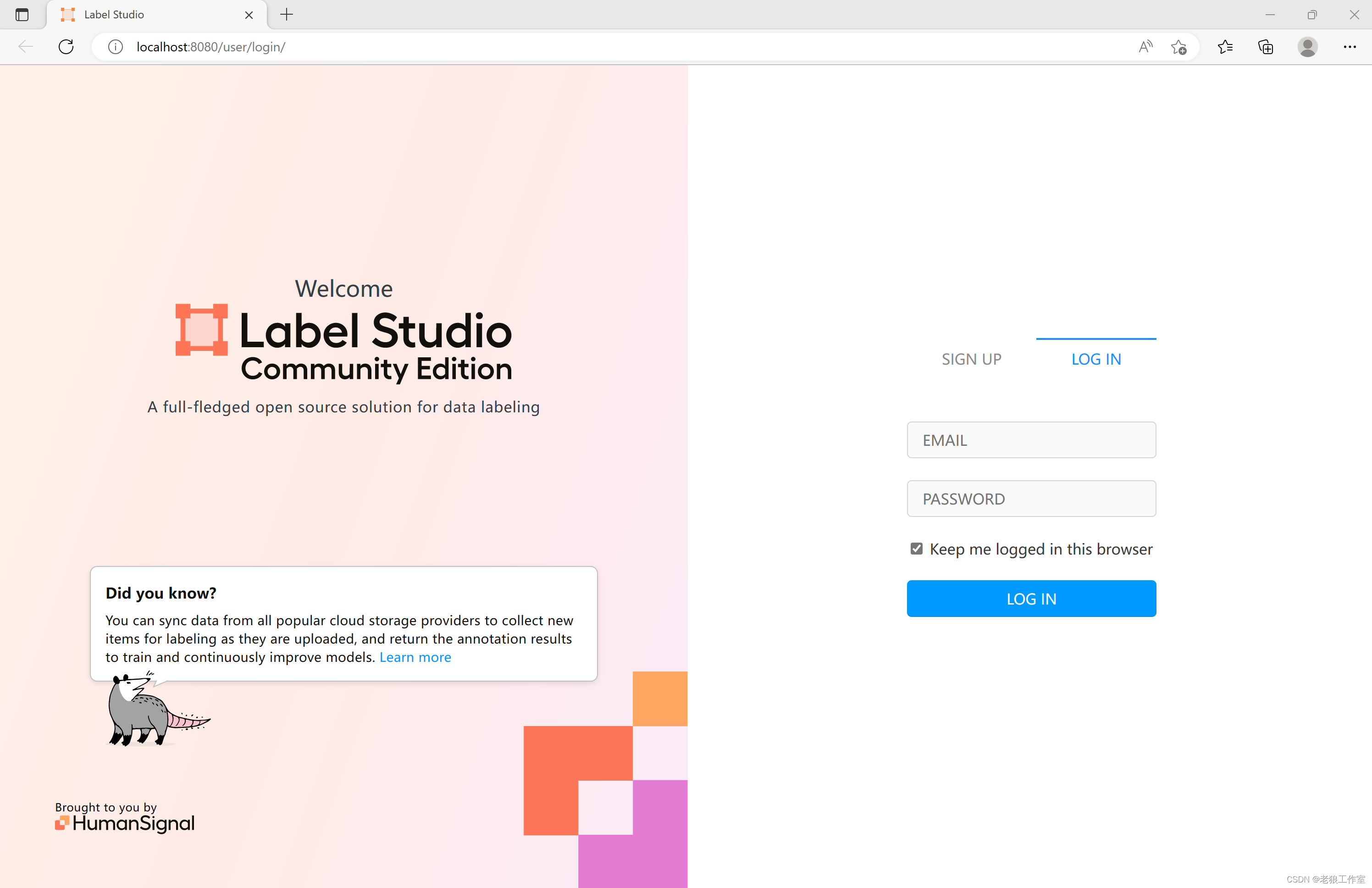The width and height of the screenshot is (1372, 888).
Task: Open a new browser tab
Action: [287, 14]
